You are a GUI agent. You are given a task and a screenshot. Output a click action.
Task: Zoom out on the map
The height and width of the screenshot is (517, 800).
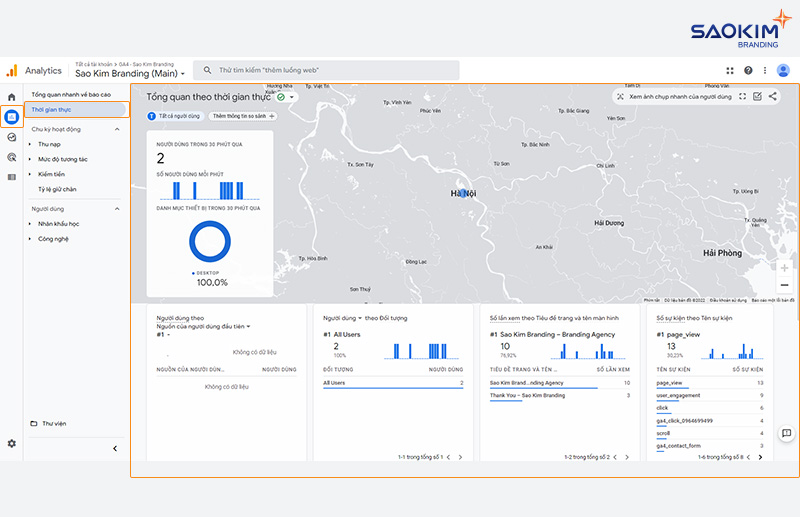click(784, 285)
